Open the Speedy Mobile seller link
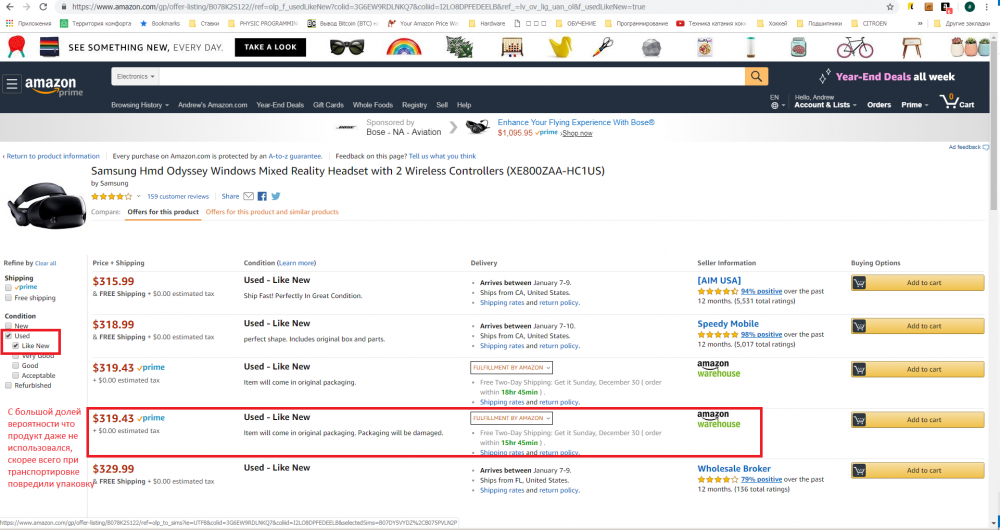This screenshot has width=1000, height=530. click(728, 324)
